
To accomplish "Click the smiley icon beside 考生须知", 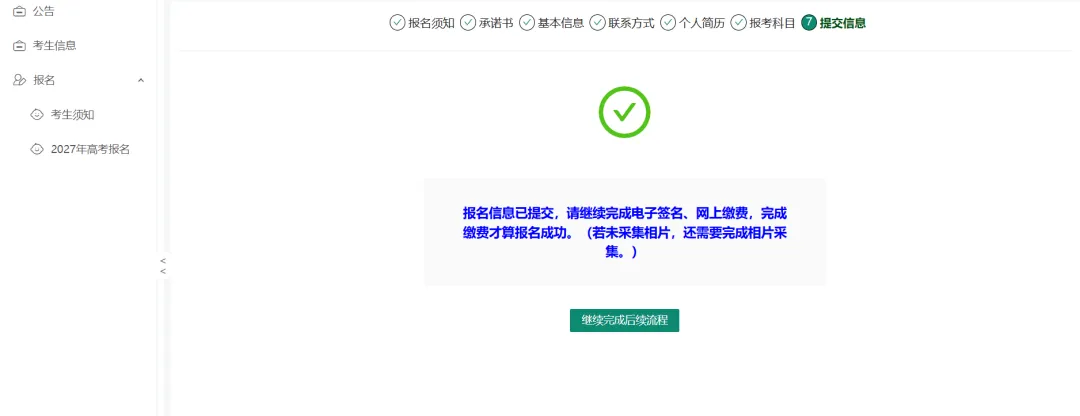I will coord(37,114).
